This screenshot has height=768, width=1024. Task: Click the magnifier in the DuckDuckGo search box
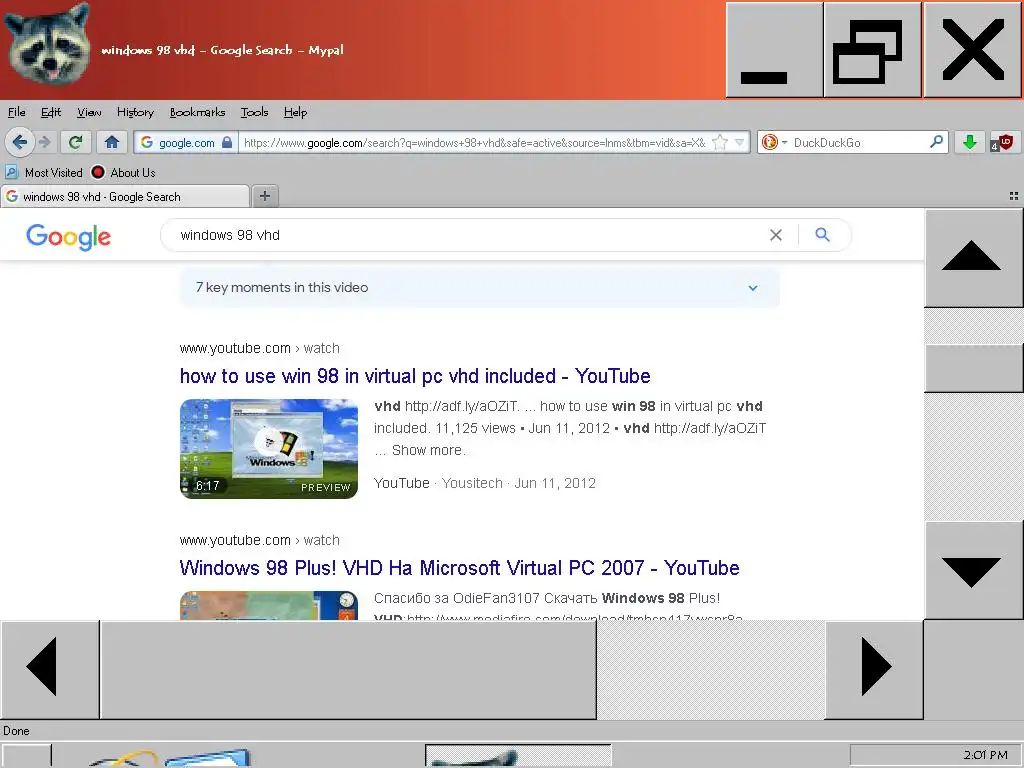coord(936,142)
